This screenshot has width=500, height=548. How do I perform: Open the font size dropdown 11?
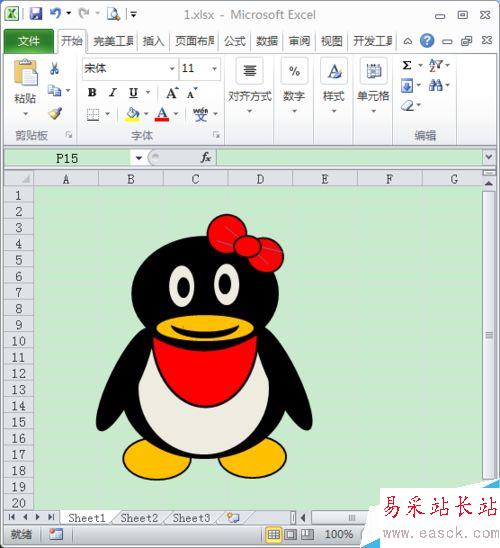215,68
